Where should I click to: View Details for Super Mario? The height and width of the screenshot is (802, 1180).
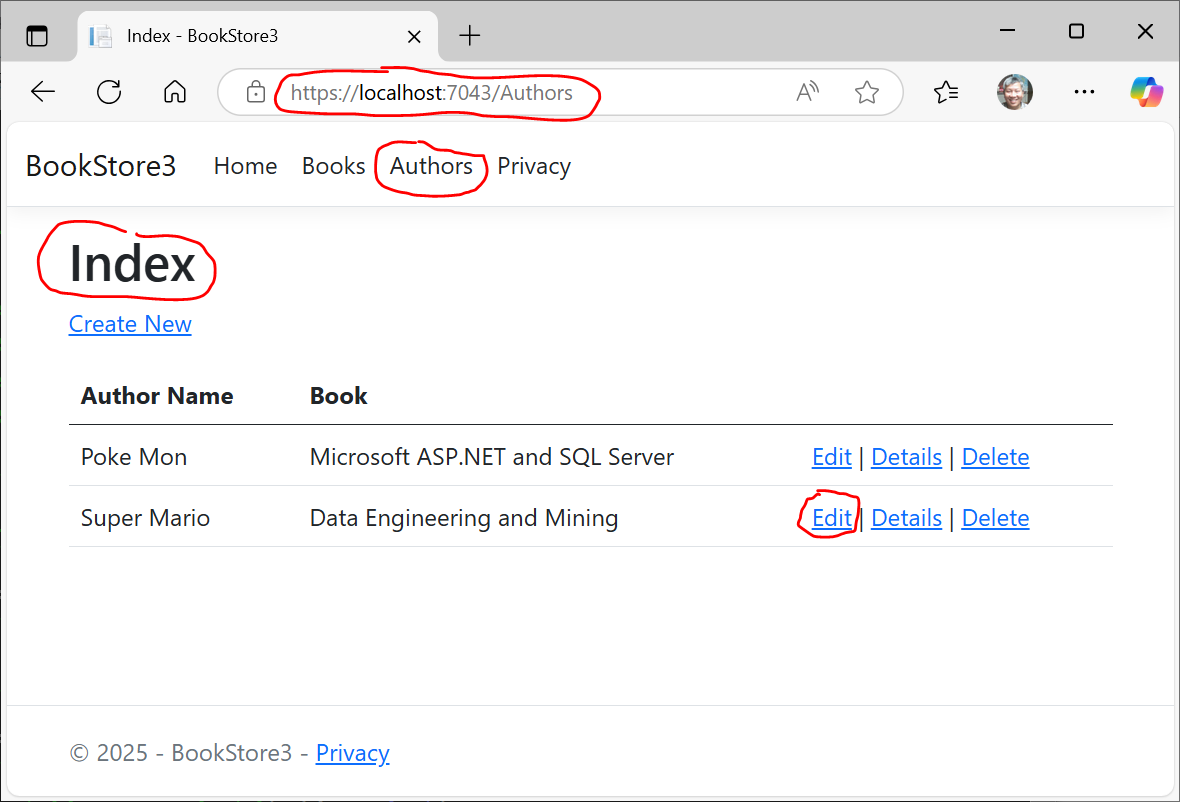(x=906, y=518)
